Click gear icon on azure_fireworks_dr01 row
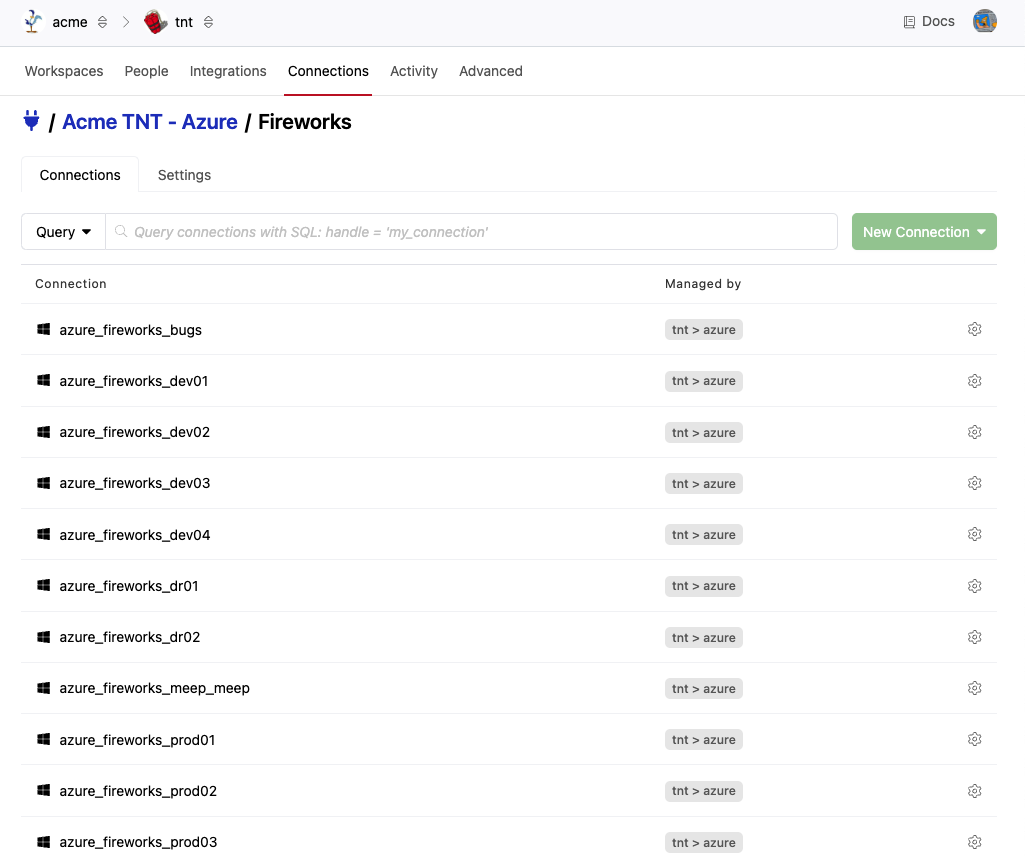Viewport: 1025px width, 857px height. [x=974, y=586]
